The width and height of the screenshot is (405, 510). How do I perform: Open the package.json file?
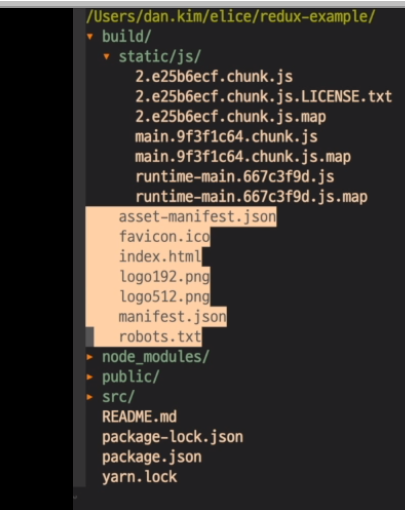point(152,457)
